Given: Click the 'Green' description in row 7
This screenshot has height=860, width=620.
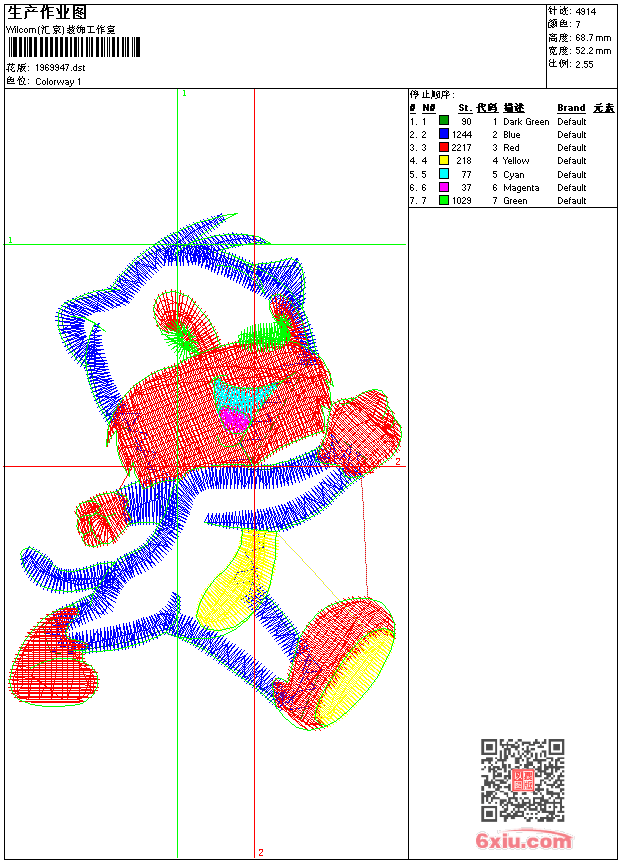Looking at the screenshot, I should pos(515,201).
